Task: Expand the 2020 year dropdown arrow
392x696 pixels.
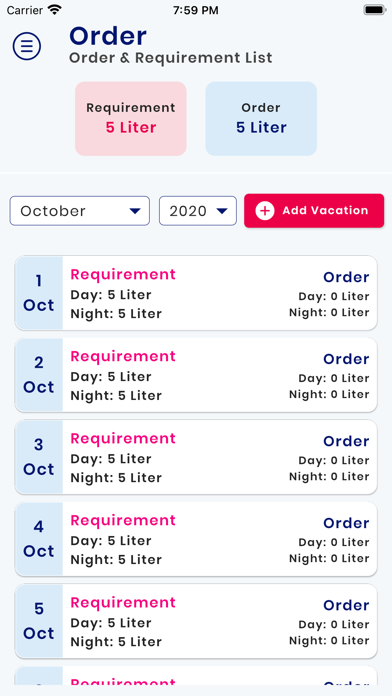Action: [x=222, y=211]
